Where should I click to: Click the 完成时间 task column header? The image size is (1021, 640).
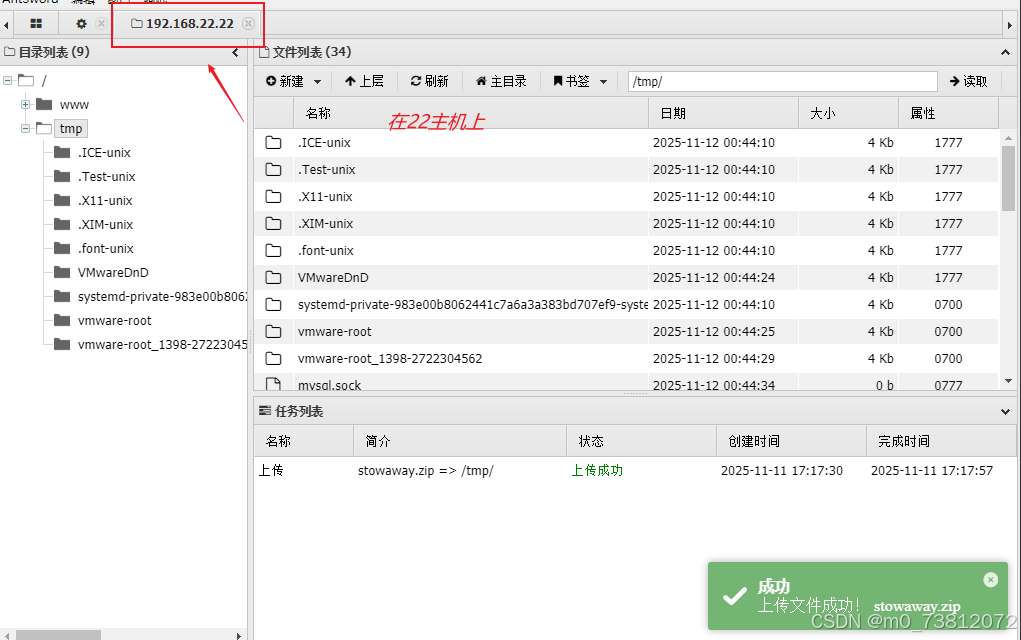pos(941,441)
